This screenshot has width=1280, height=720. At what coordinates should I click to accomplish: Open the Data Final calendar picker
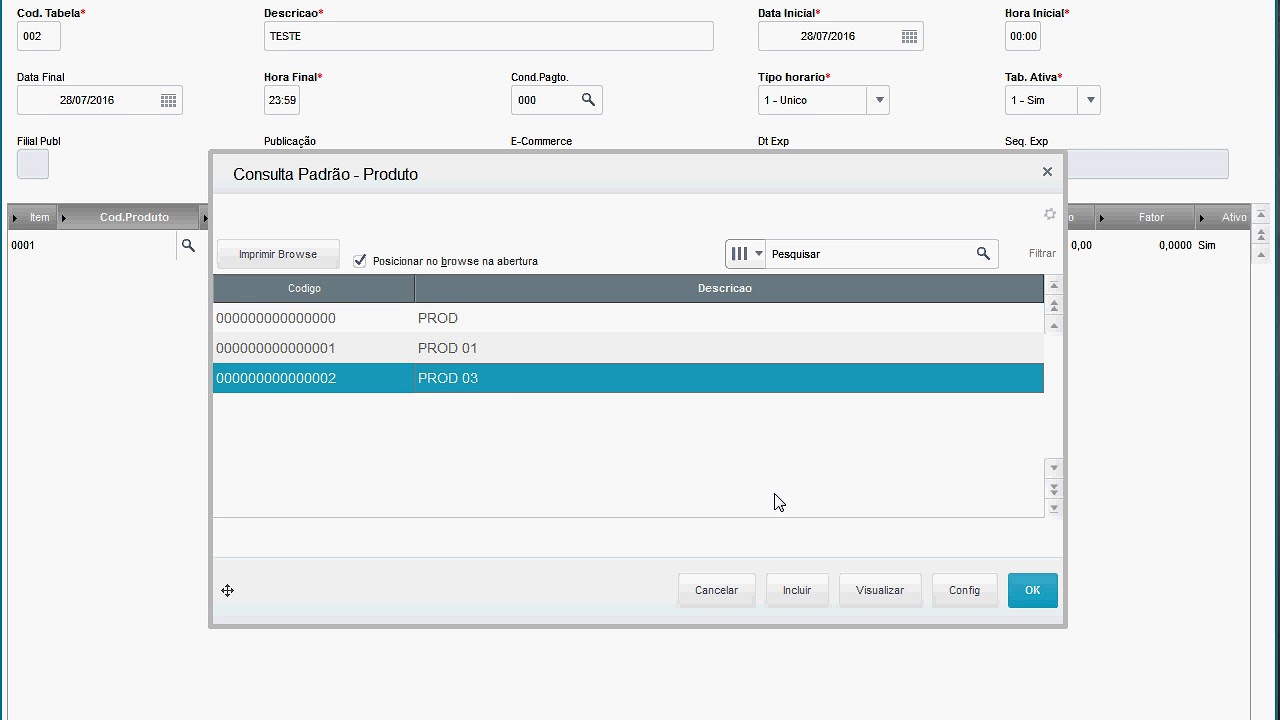tap(168, 100)
